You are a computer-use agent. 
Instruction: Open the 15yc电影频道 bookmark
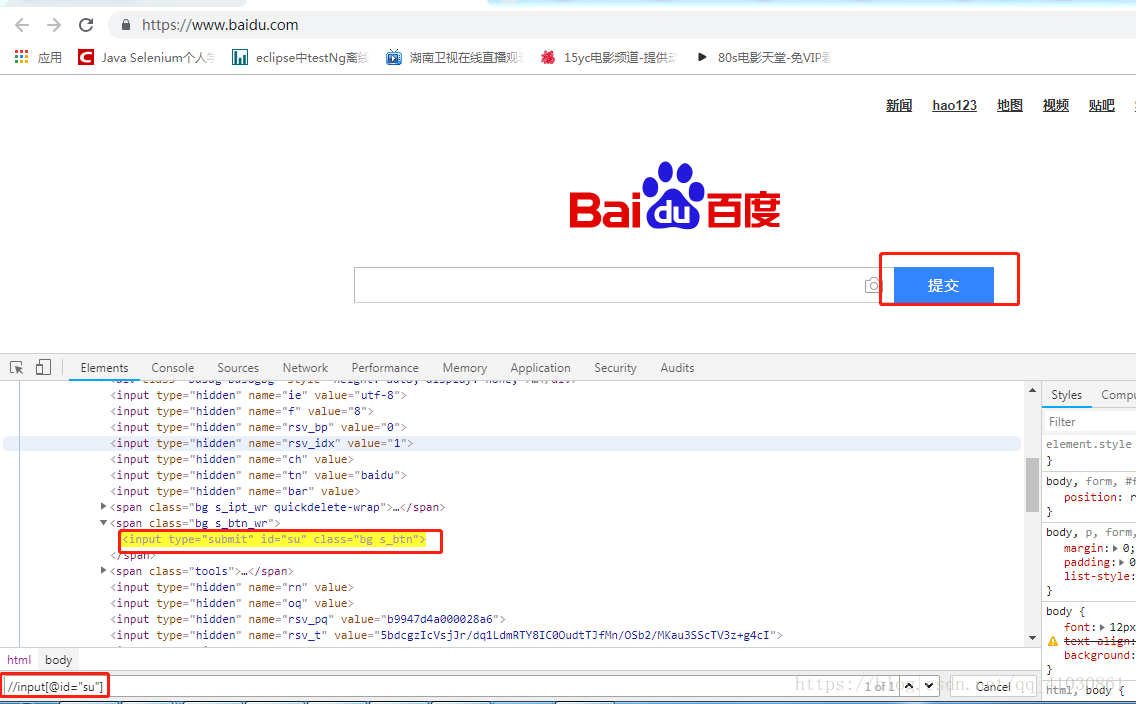[x=609, y=57]
